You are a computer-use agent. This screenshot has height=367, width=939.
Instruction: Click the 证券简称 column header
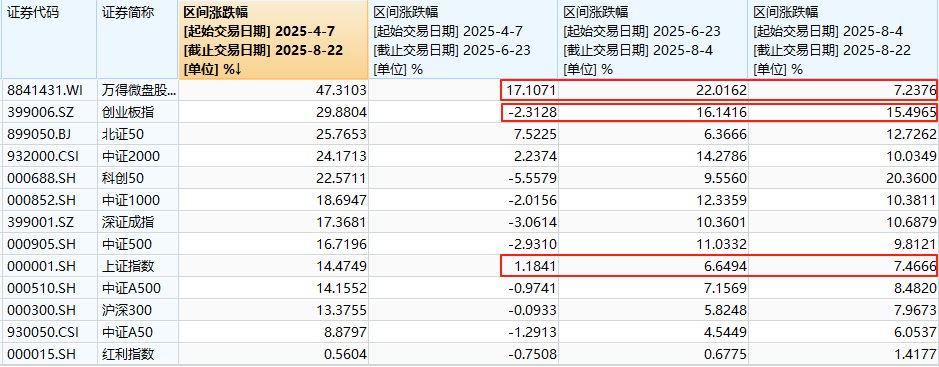pos(138,39)
